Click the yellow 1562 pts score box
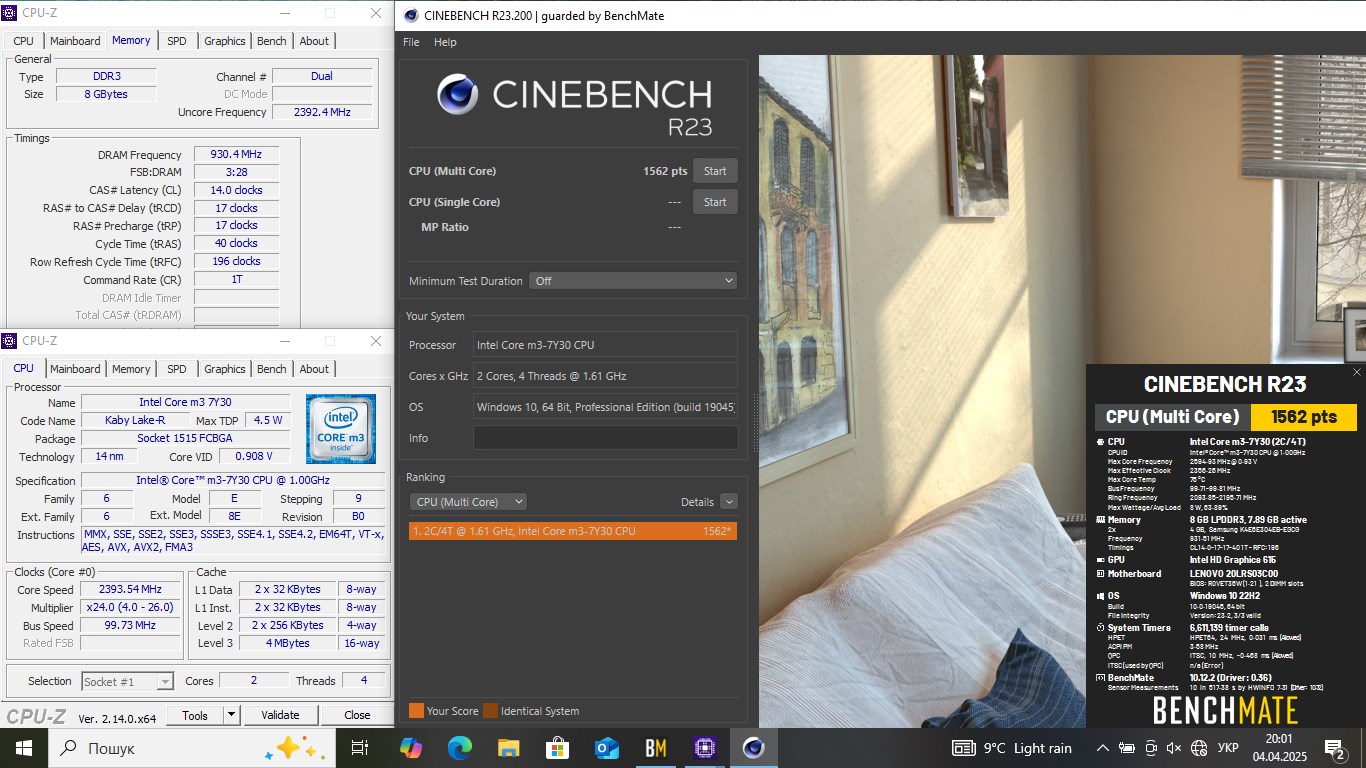This screenshot has height=768, width=1366. pyautogui.click(x=1303, y=417)
